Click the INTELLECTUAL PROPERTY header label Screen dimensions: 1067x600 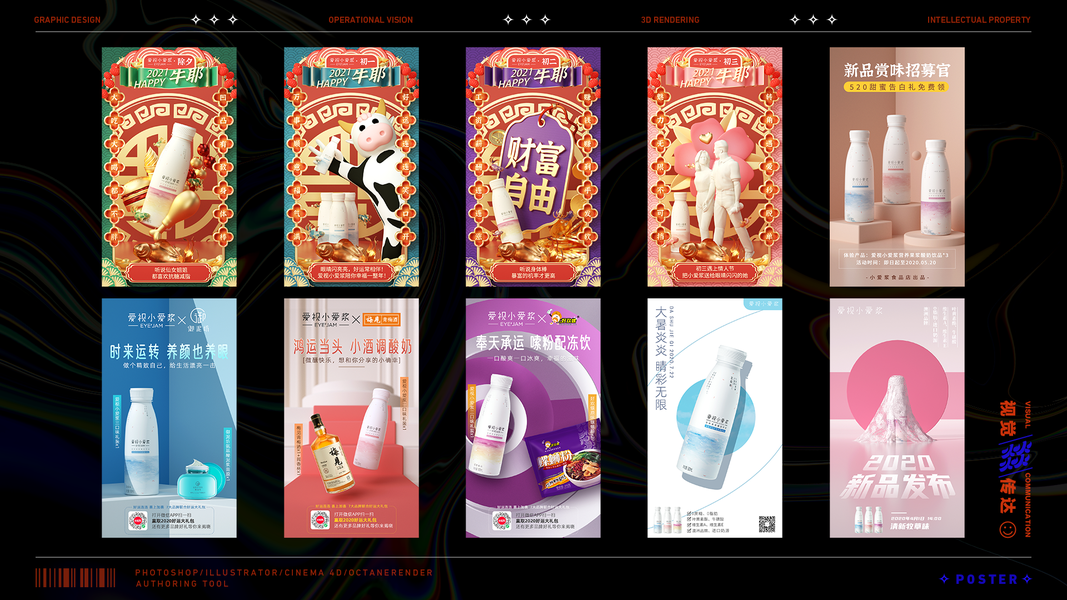[979, 20]
